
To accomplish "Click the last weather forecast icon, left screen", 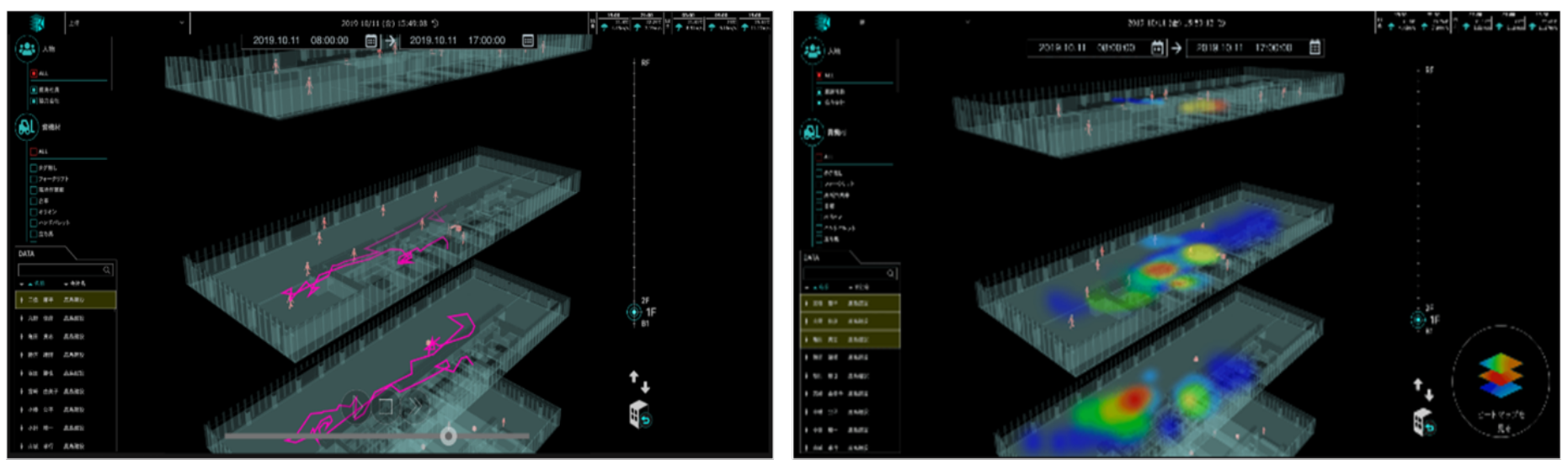I will 744,27.
